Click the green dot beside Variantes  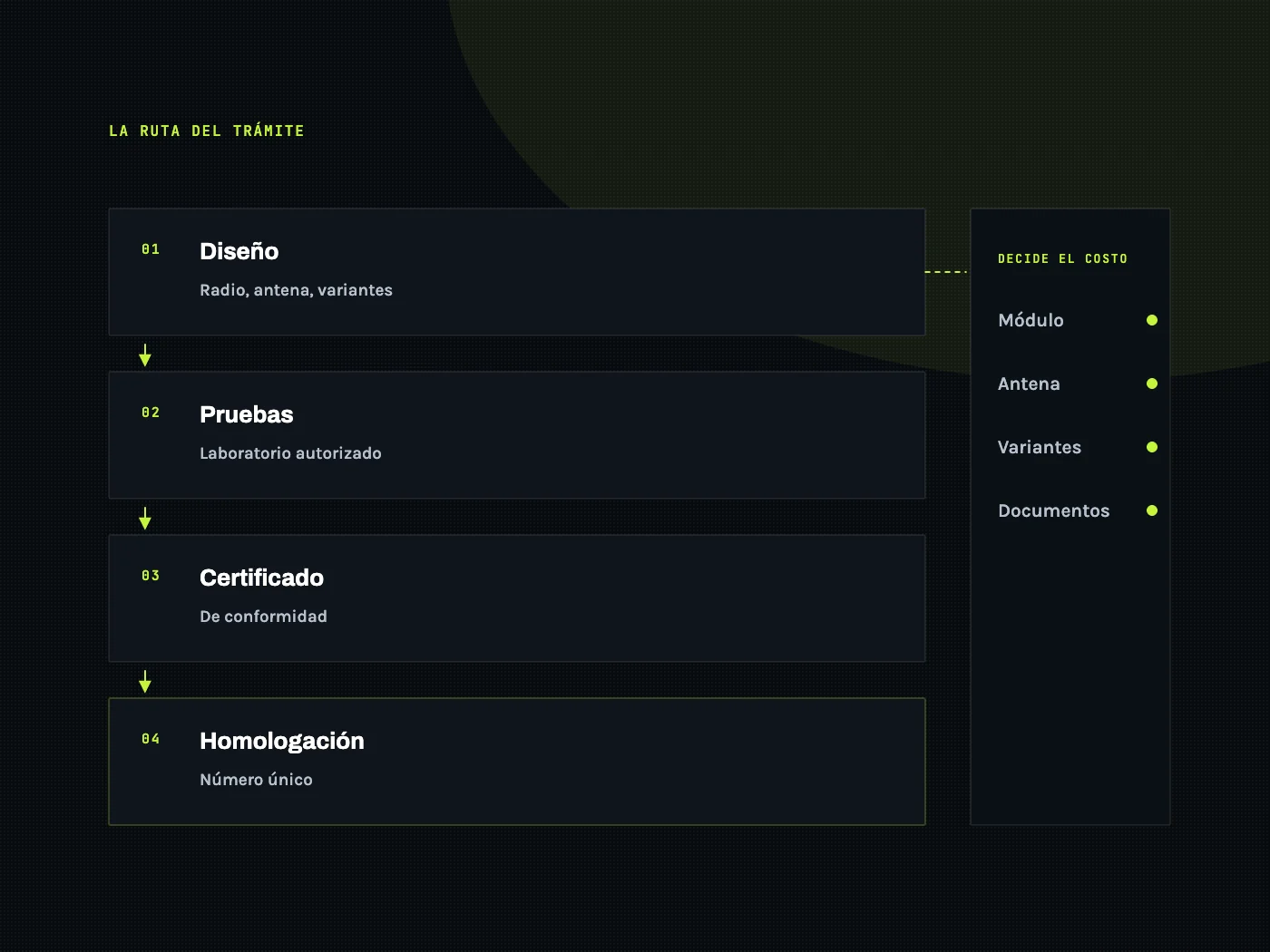(1152, 447)
